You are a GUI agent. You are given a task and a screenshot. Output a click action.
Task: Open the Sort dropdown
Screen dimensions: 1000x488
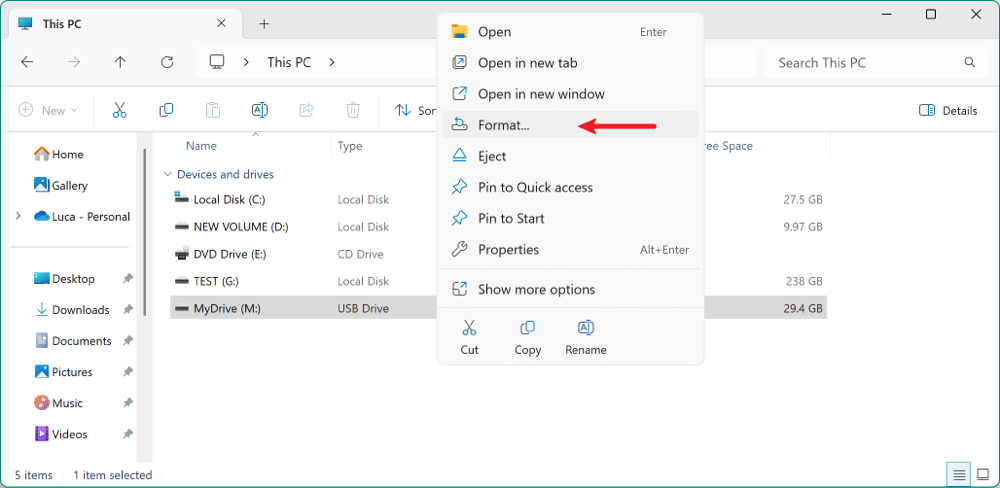415,110
